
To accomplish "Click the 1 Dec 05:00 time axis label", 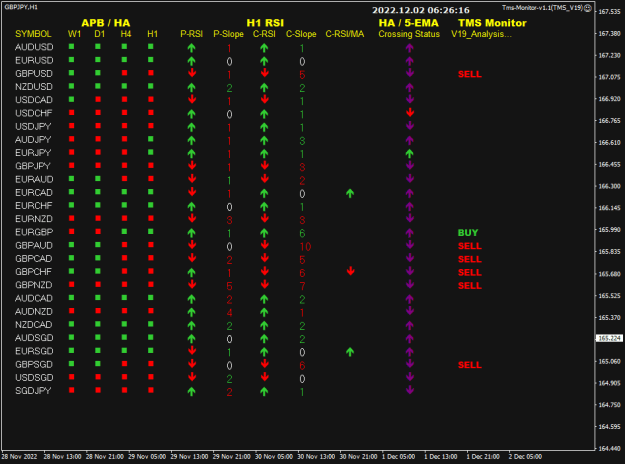I will (398, 456).
